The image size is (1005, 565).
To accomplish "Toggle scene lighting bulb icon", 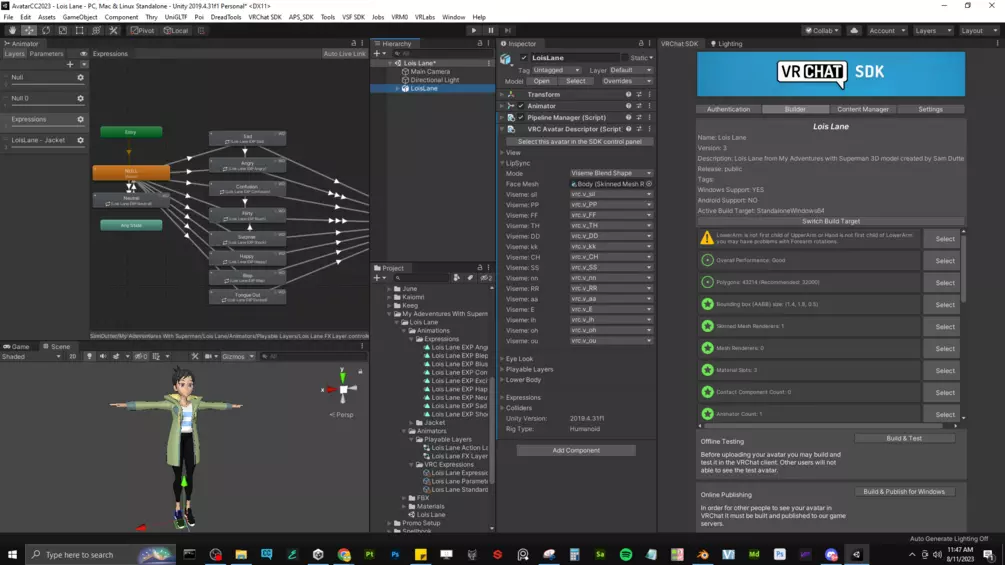I will [89, 357].
